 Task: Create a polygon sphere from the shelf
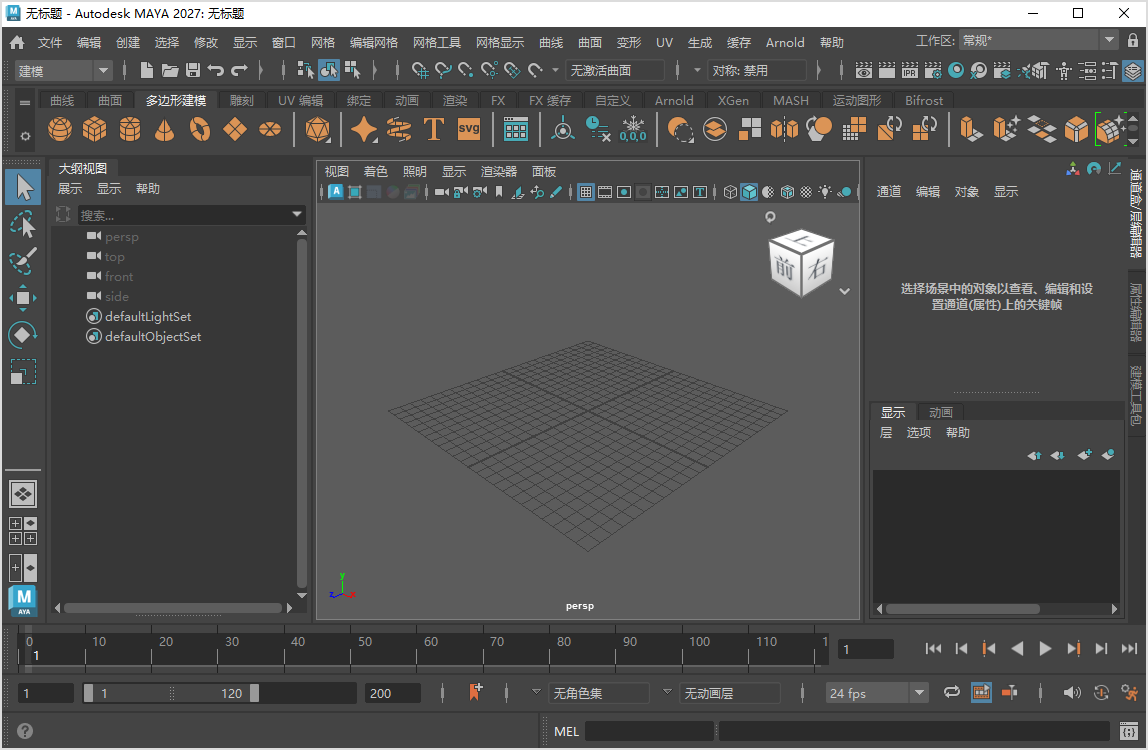point(59,129)
